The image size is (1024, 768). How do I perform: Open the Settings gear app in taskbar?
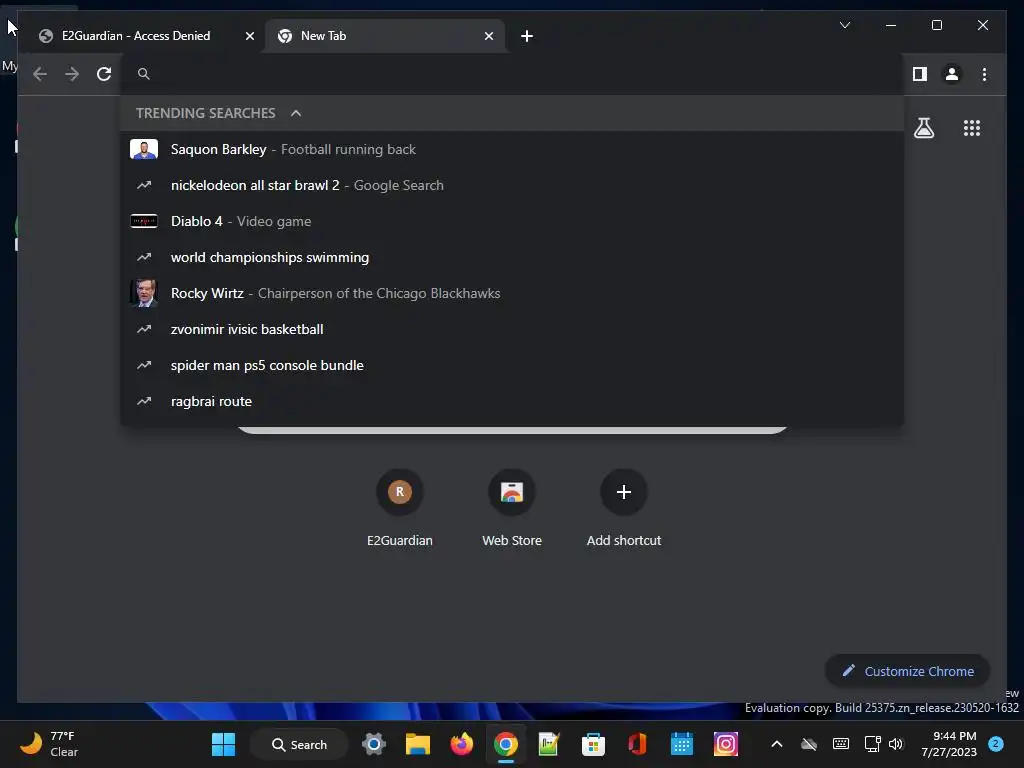tap(374, 744)
